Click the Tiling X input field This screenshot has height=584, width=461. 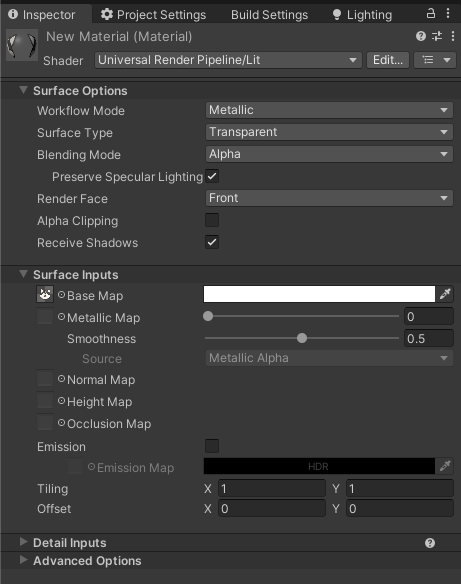coord(272,488)
